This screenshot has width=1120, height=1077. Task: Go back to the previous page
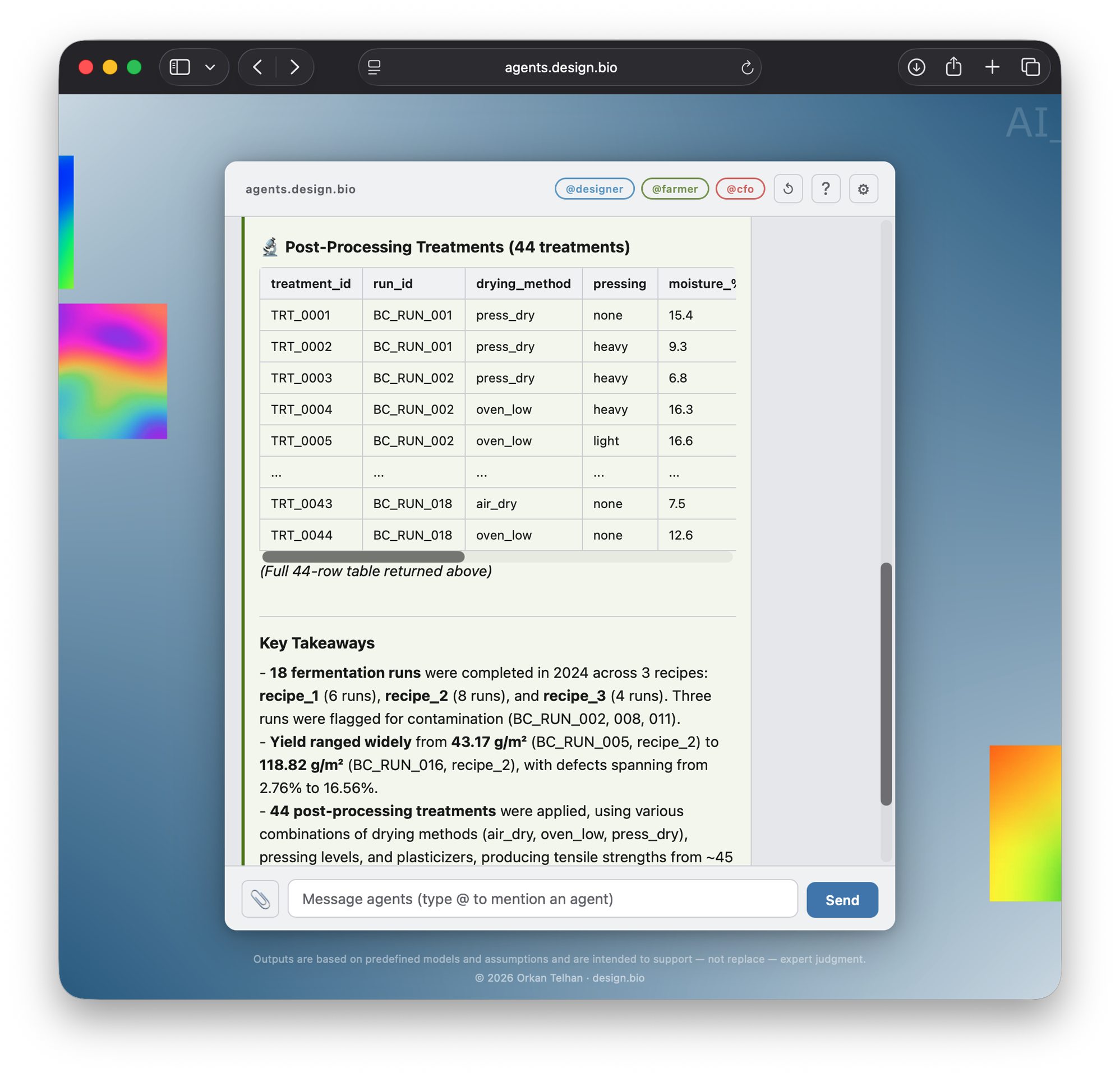coord(258,67)
